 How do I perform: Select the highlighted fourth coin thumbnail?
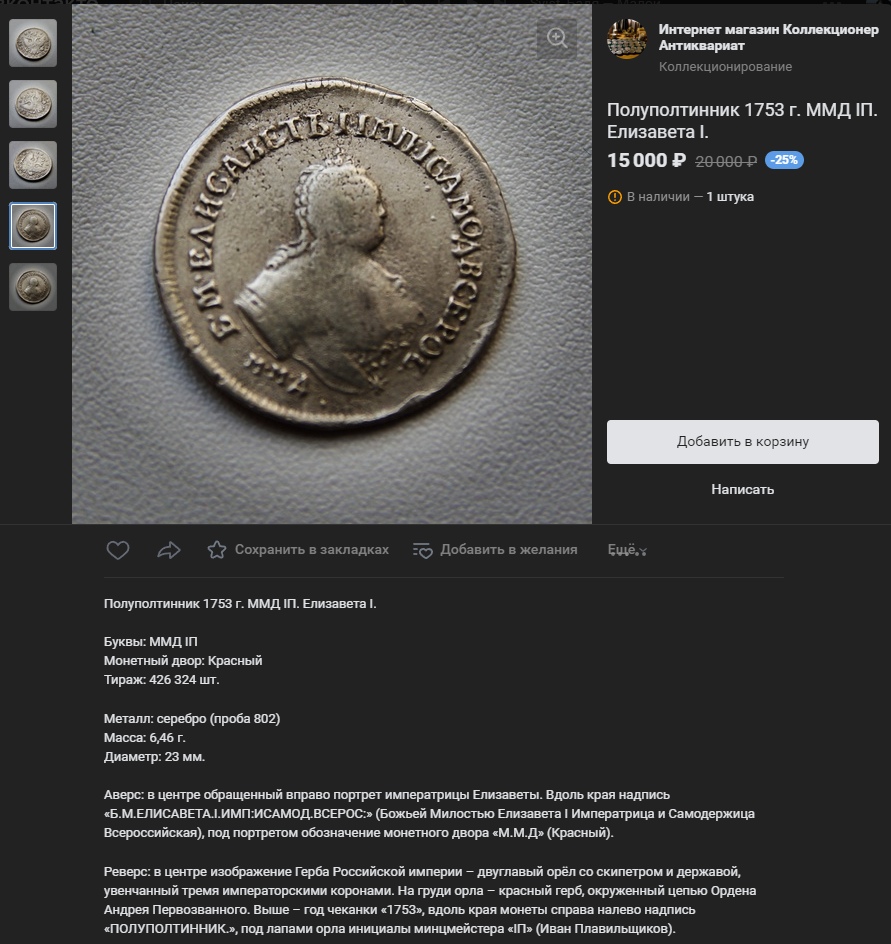(33, 226)
